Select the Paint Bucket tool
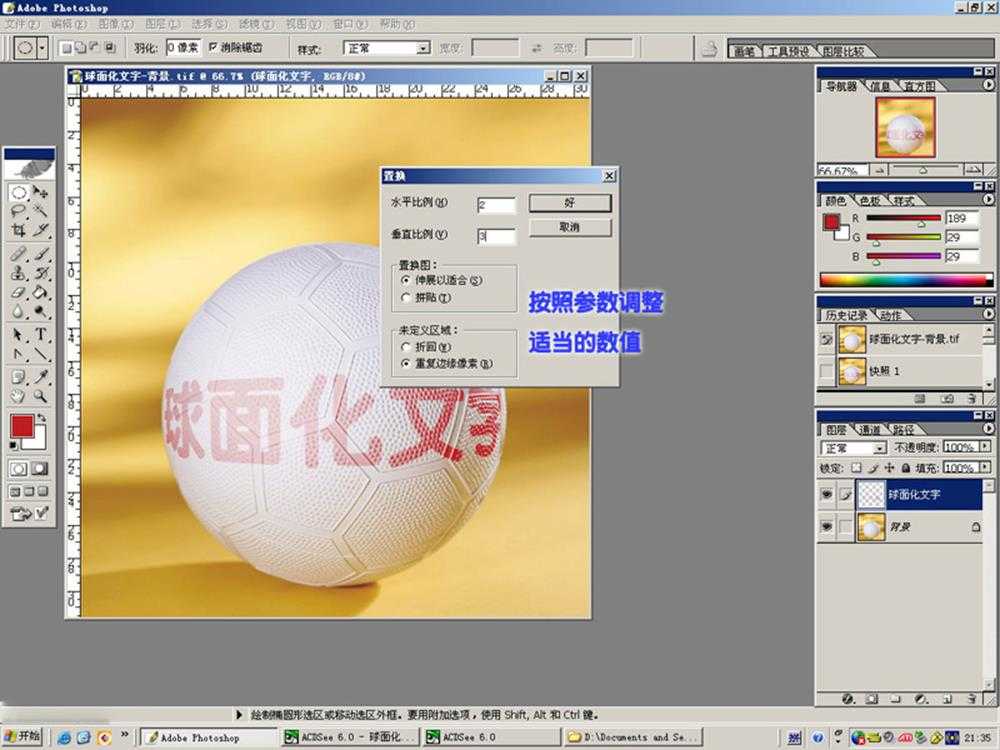This screenshot has width=1000, height=750. click(x=41, y=292)
